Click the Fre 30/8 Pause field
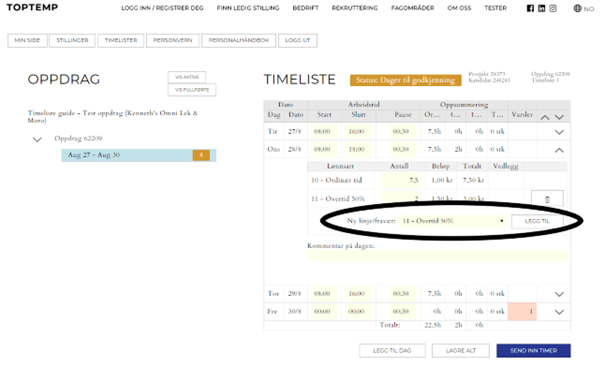The image size is (605, 381). (x=402, y=312)
